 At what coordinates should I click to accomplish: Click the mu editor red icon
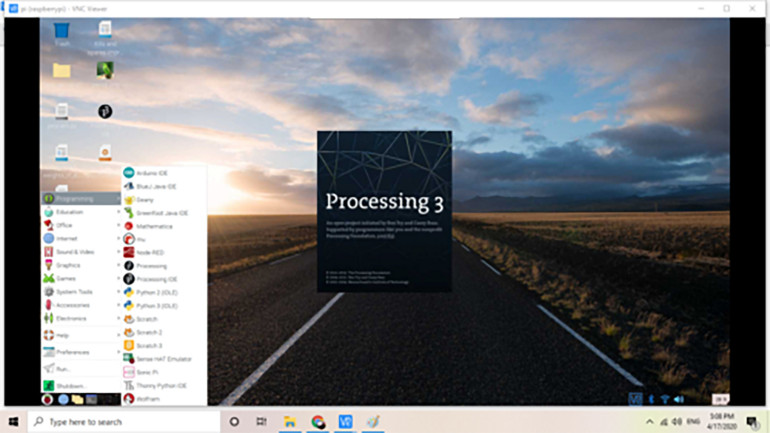(x=129, y=239)
